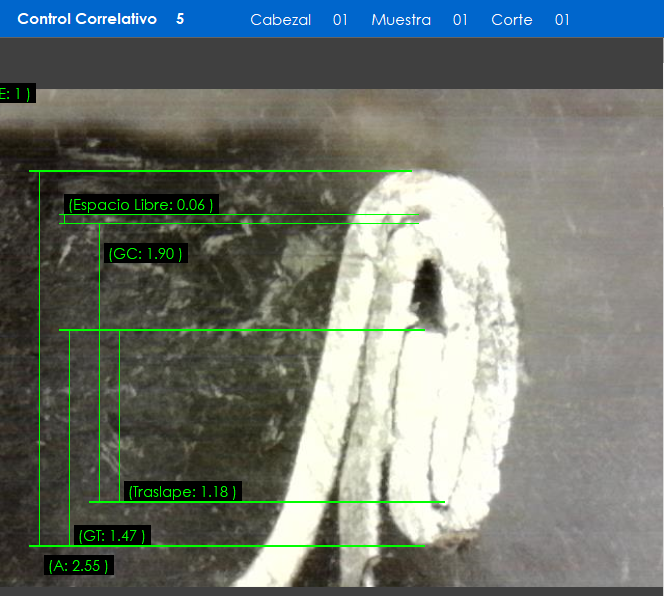Click the Muestra label in header
Image resolution: width=664 pixels, height=596 pixels.
pyautogui.click(x=400, y=20)
